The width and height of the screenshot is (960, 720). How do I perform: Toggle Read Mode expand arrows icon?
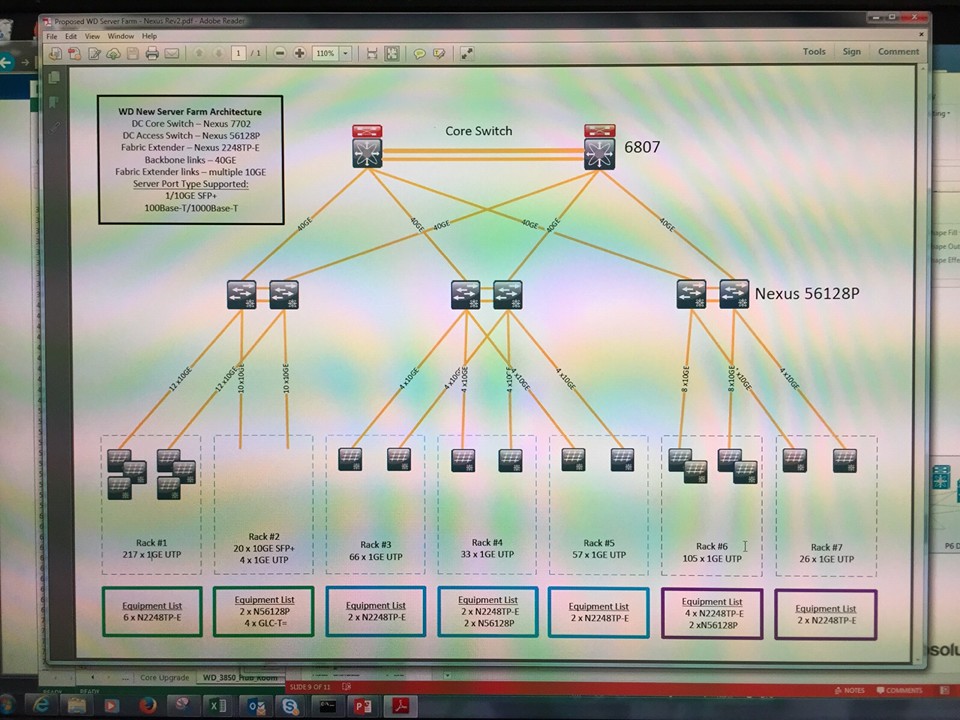click(x=467, y=54)
